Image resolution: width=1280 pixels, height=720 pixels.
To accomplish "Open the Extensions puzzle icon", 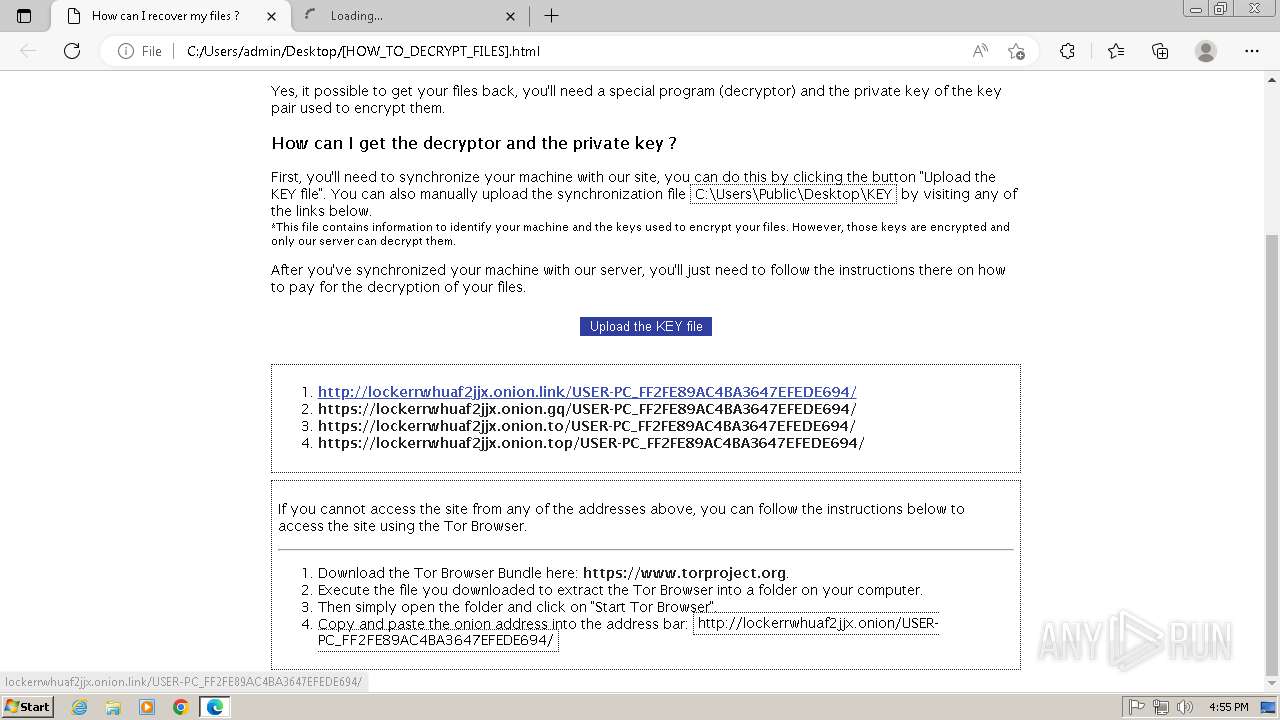I will coord(1067,51).
